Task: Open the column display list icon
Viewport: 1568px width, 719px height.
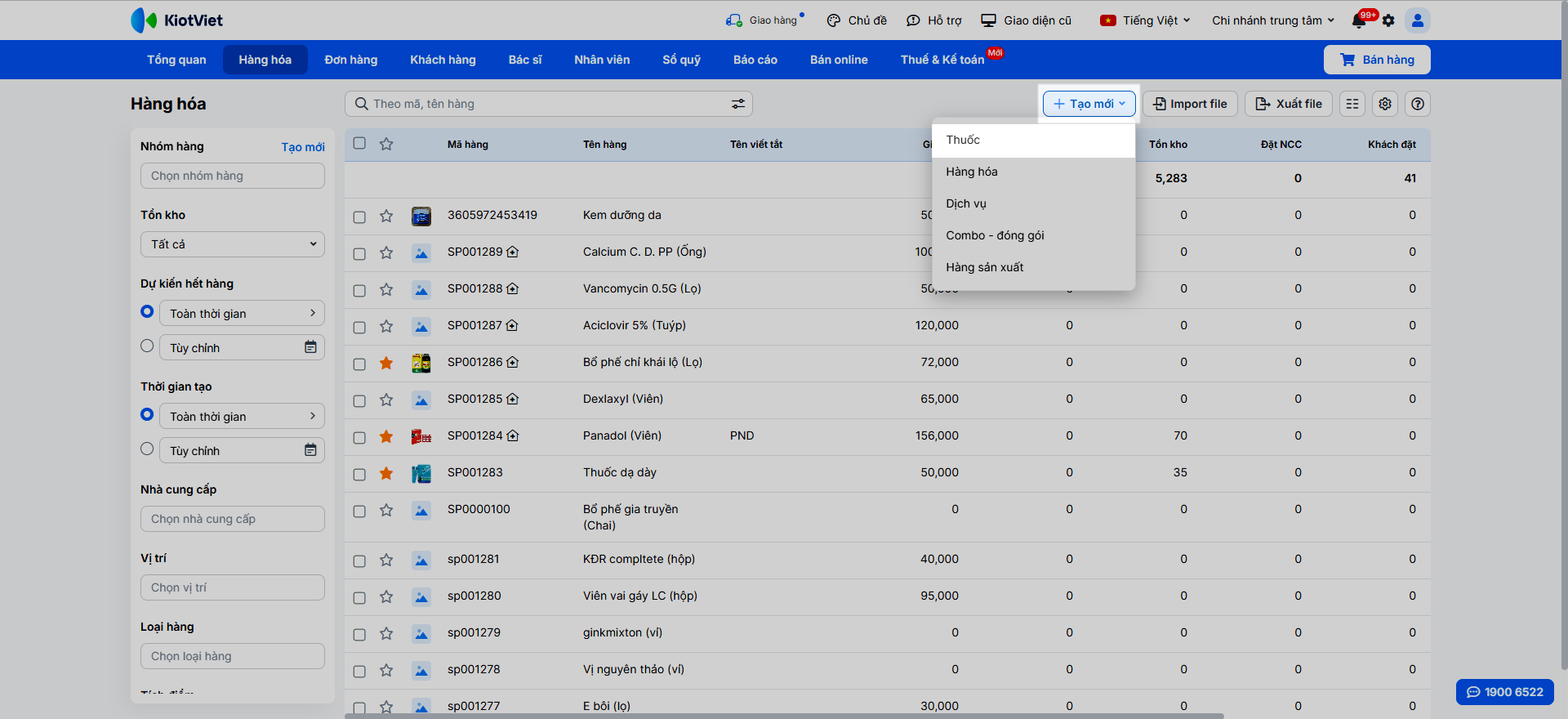Action: pos(1352,104)
